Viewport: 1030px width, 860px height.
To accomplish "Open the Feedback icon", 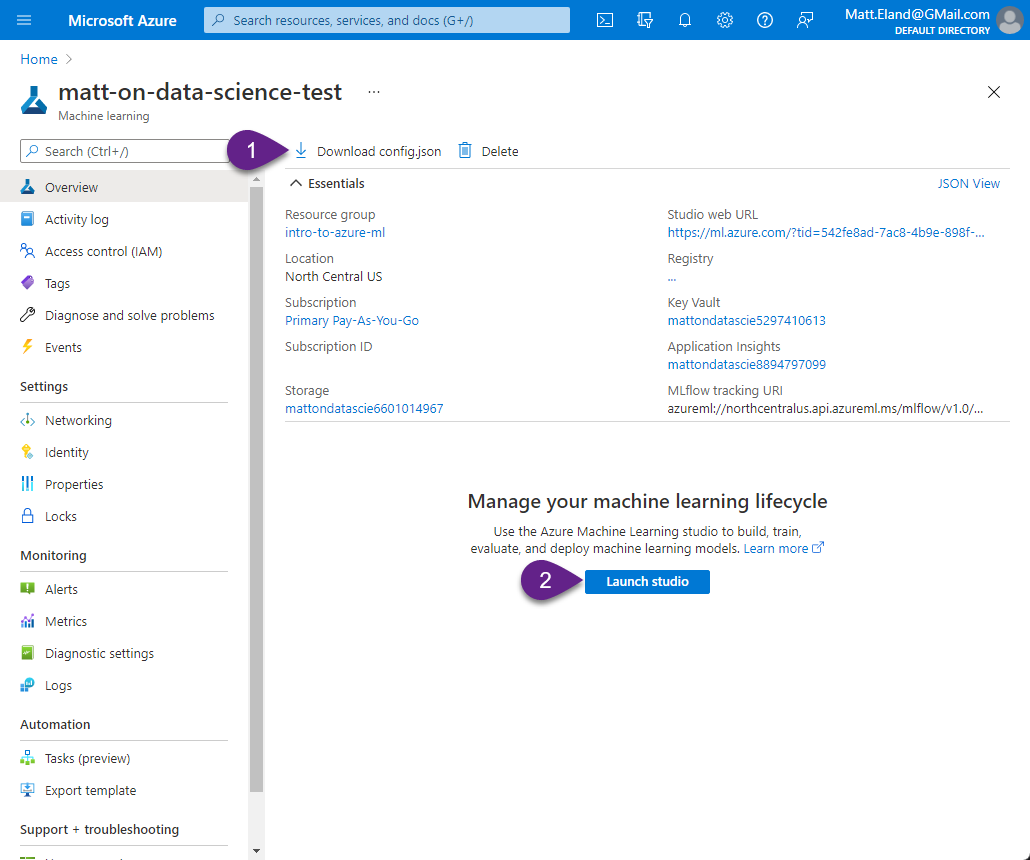I will (x=805, y=20).
